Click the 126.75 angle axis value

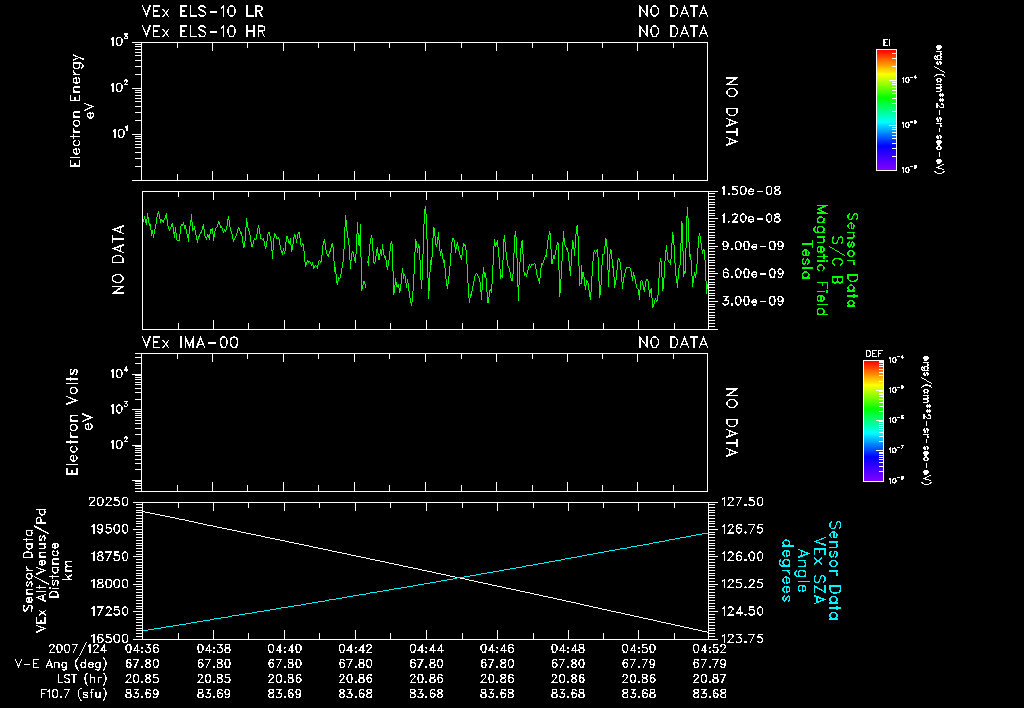[743, 529]
